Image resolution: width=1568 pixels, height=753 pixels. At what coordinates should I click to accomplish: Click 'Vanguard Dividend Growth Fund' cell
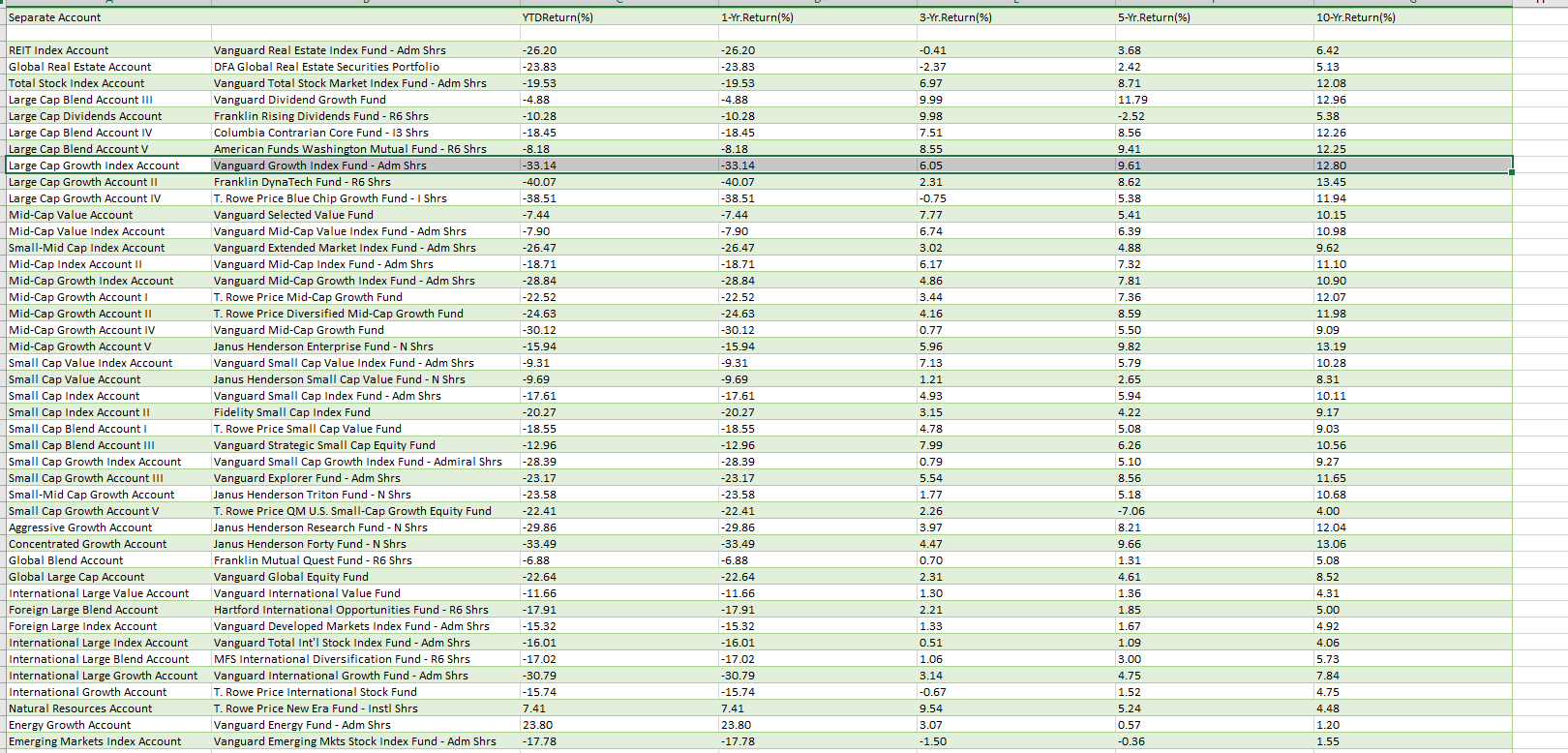point(366,100)
